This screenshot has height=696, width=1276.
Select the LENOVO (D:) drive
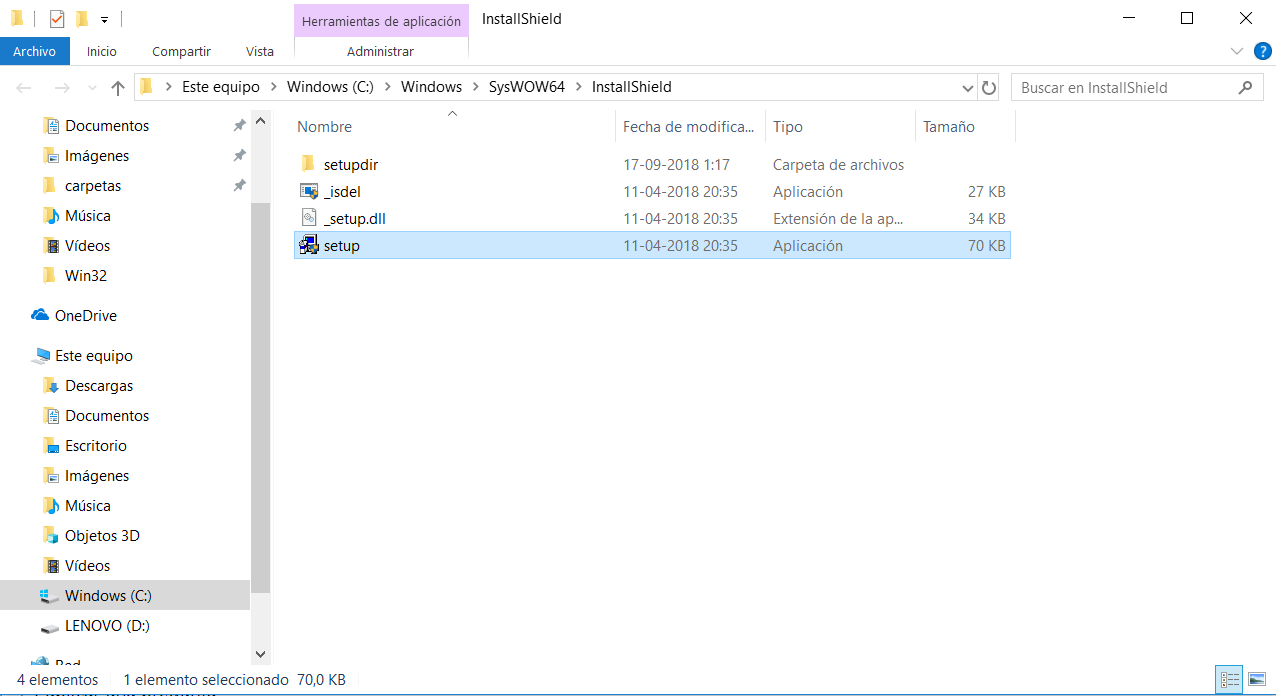click(107, 626)
